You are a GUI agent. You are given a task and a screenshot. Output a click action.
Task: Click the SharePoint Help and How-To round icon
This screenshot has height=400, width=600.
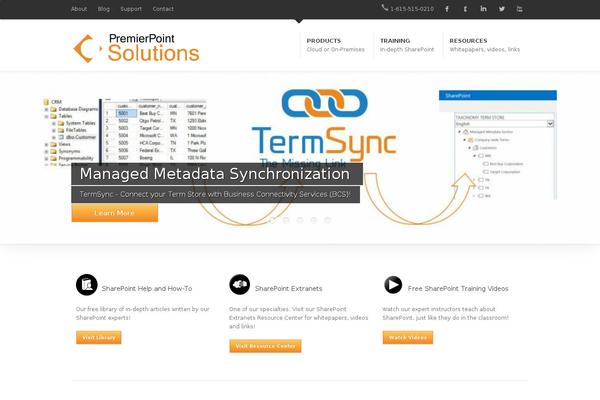tap(86, 284)
